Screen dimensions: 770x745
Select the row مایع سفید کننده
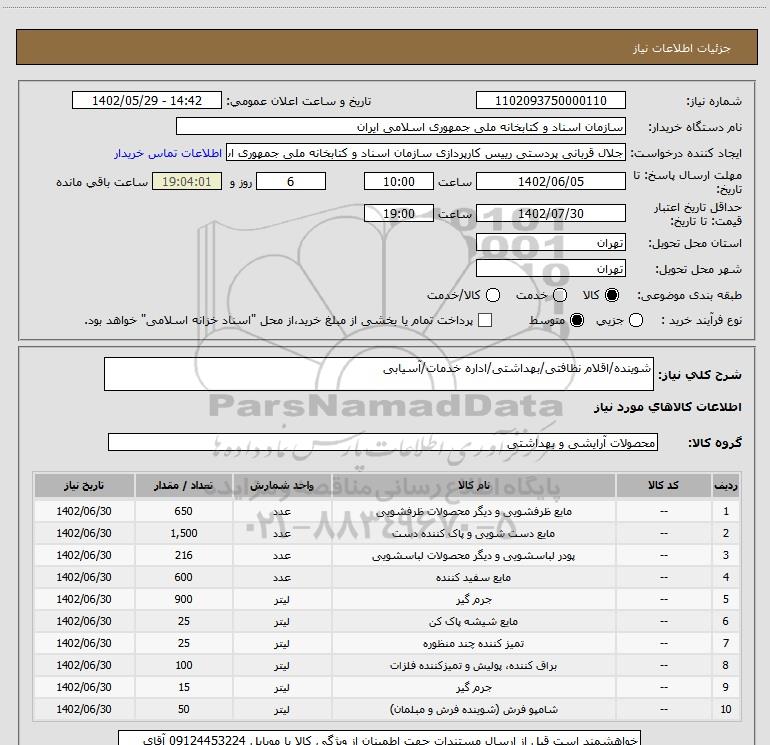pos(387,578)
